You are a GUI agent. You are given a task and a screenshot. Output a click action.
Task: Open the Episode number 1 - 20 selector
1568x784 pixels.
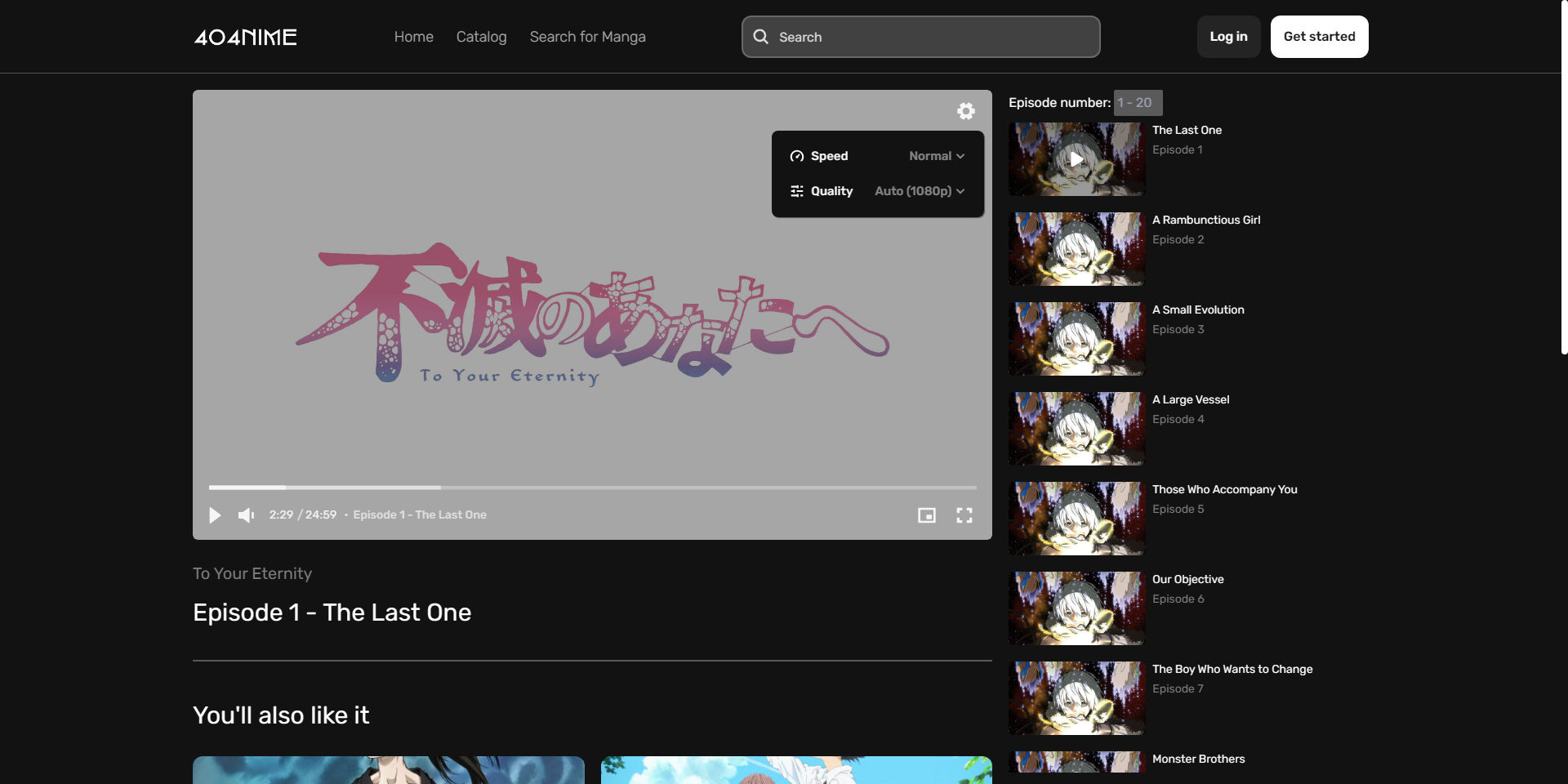coord(1138,103)
